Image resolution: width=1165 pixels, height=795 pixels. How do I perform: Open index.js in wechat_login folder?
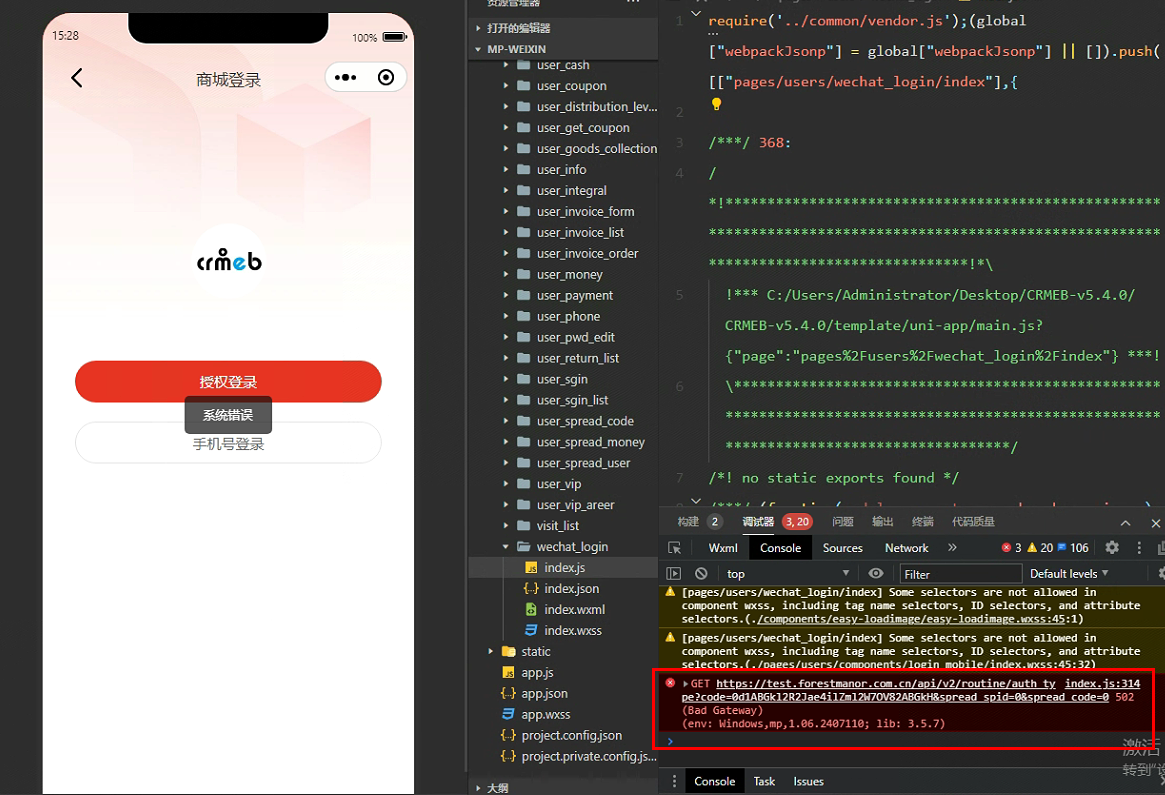coord(564,568)
